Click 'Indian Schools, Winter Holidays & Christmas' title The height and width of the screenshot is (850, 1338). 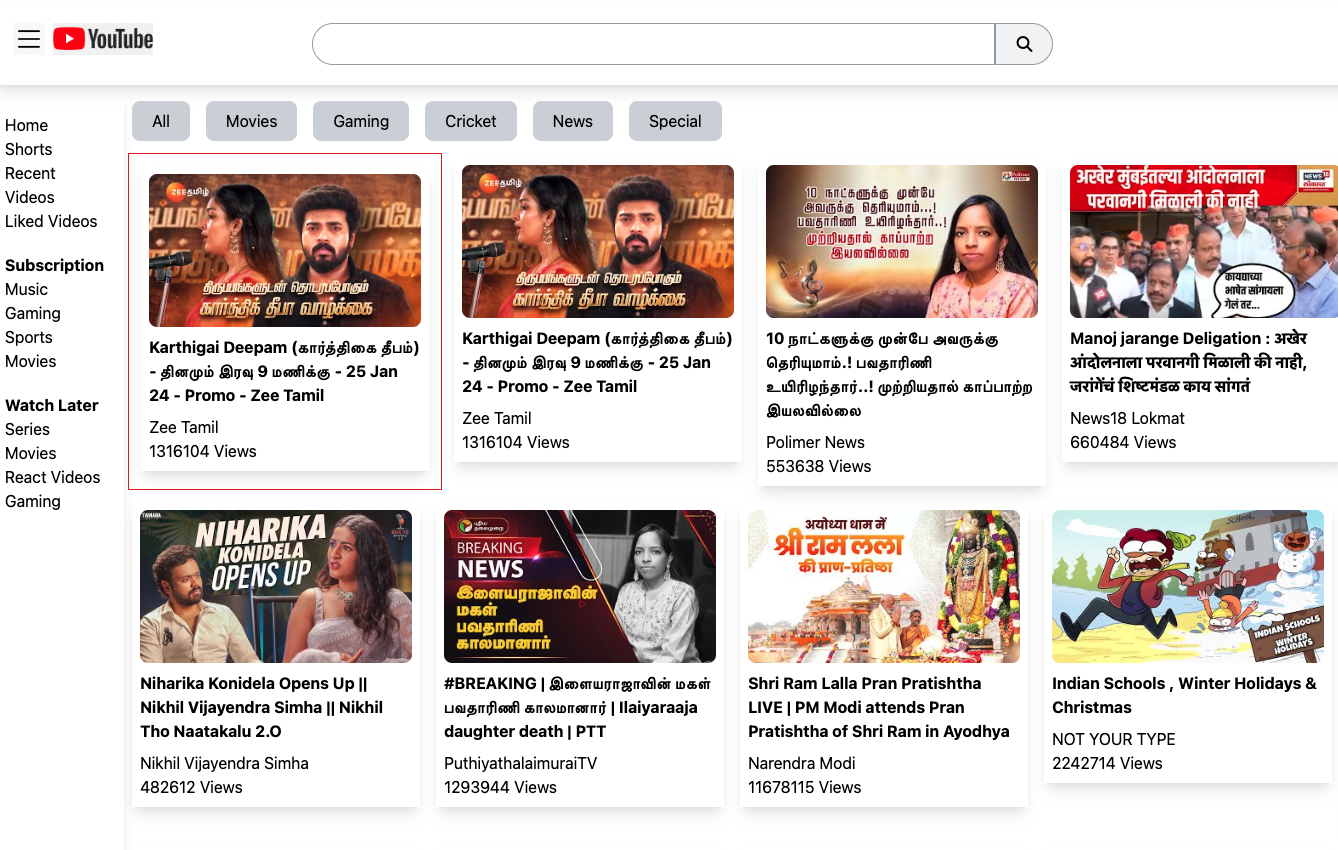1184,695
